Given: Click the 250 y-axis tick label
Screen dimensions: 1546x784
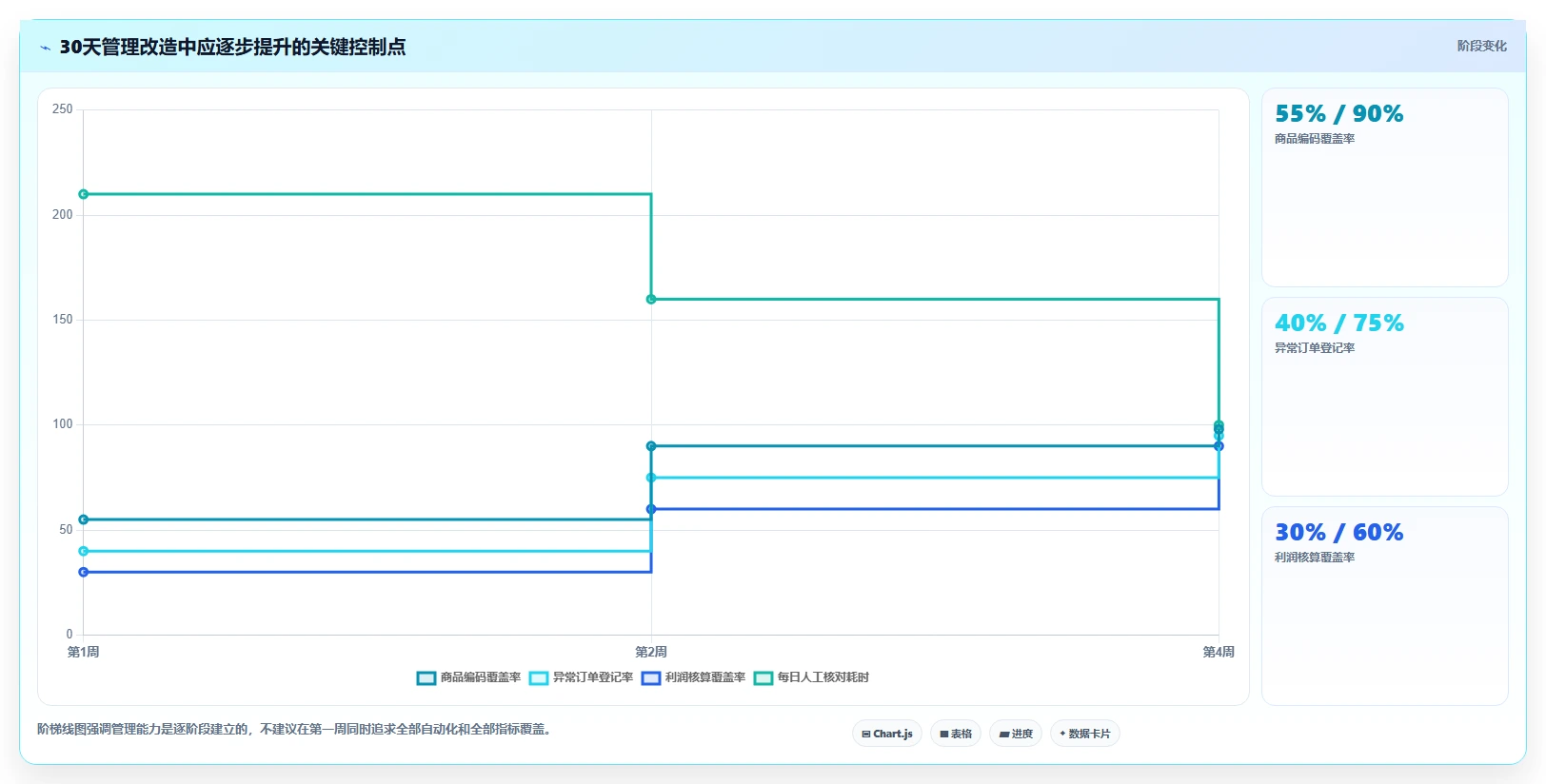Looking at the screenshot, I should coord(63,109).
